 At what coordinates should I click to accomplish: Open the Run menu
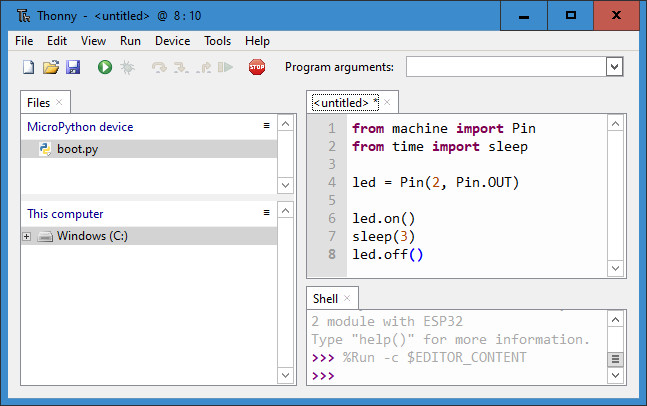pyautogui.click(x=130, y=41)
